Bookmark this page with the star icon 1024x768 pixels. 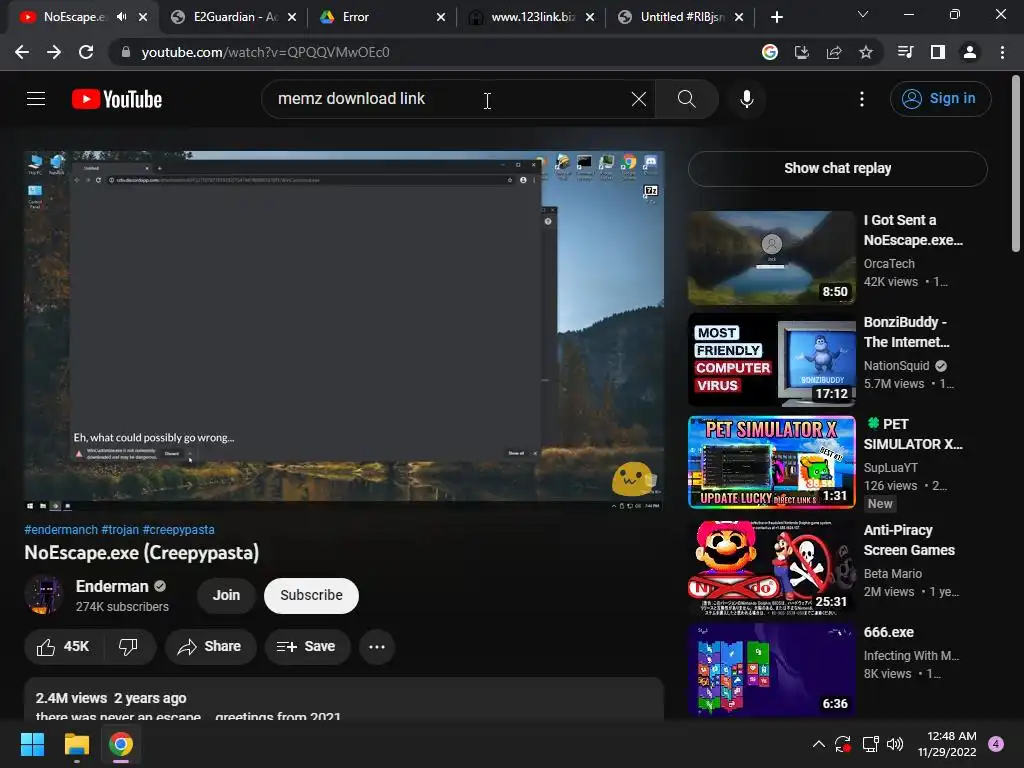click(x=866, y=52)
